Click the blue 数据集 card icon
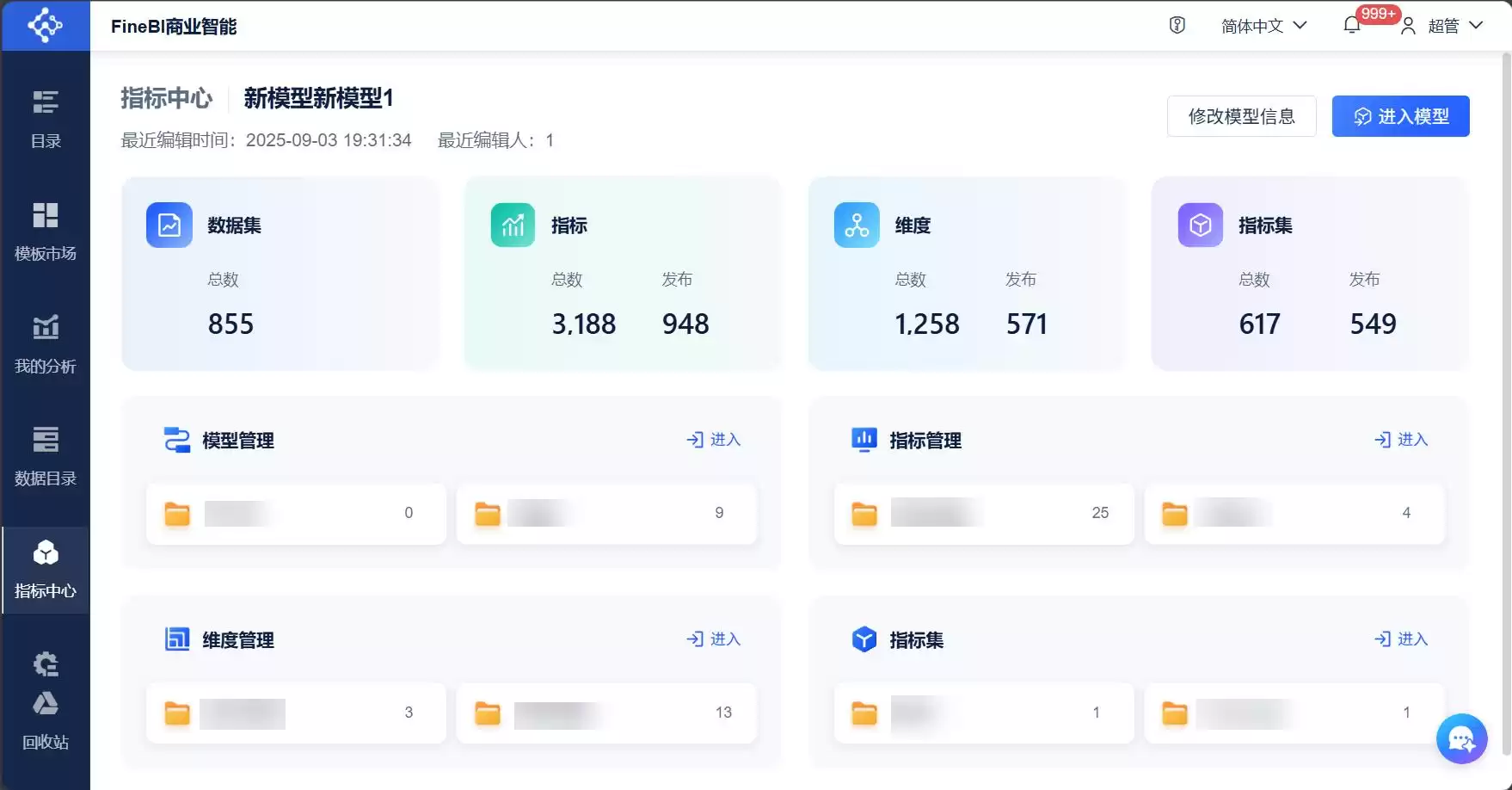The width and height of the screenshot is (1512, 790). [x=169, y=225]
